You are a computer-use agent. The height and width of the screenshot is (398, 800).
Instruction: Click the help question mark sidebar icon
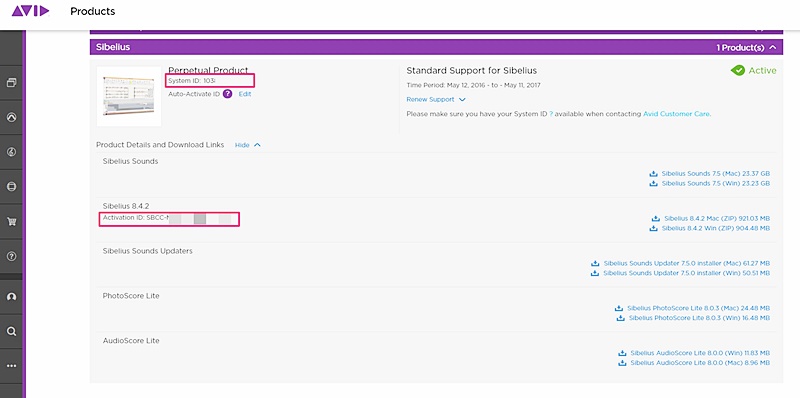pyautogui.click(x=11, y=256)
